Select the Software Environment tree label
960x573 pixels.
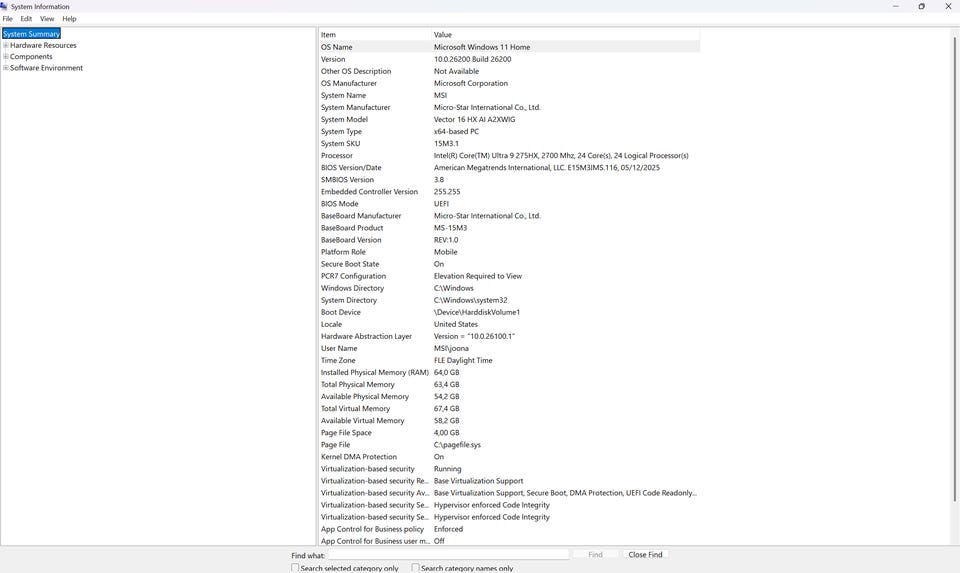coord(47,68)
